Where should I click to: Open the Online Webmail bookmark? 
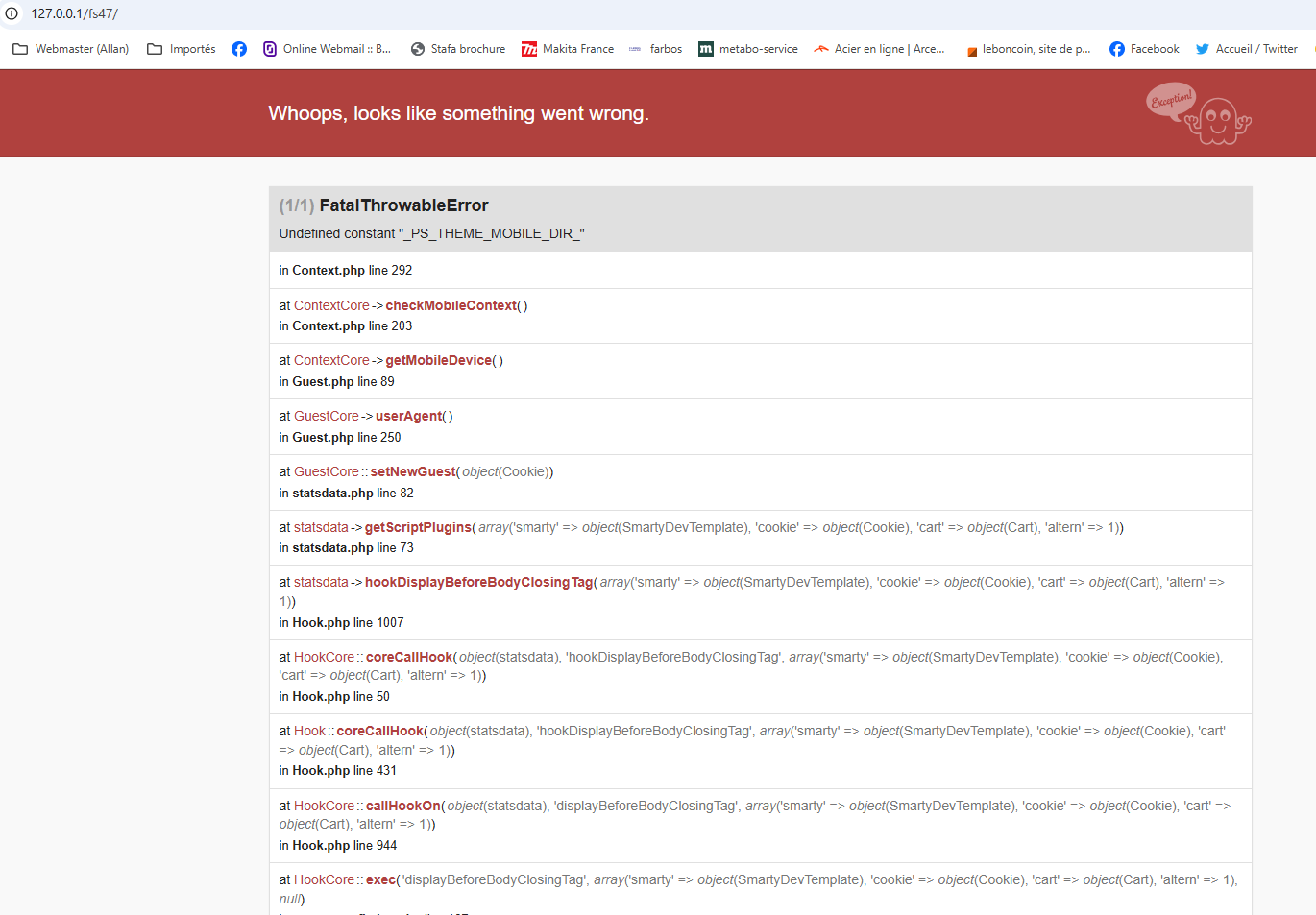pos(328,49)
